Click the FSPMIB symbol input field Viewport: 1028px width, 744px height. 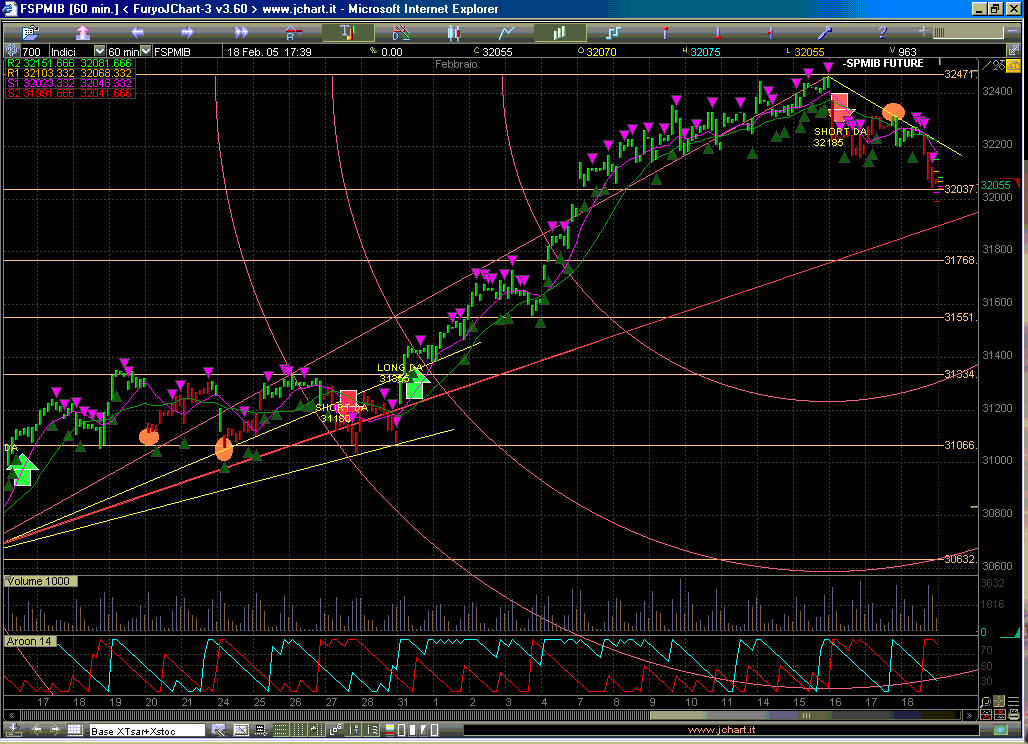click(x=185, y=51)
